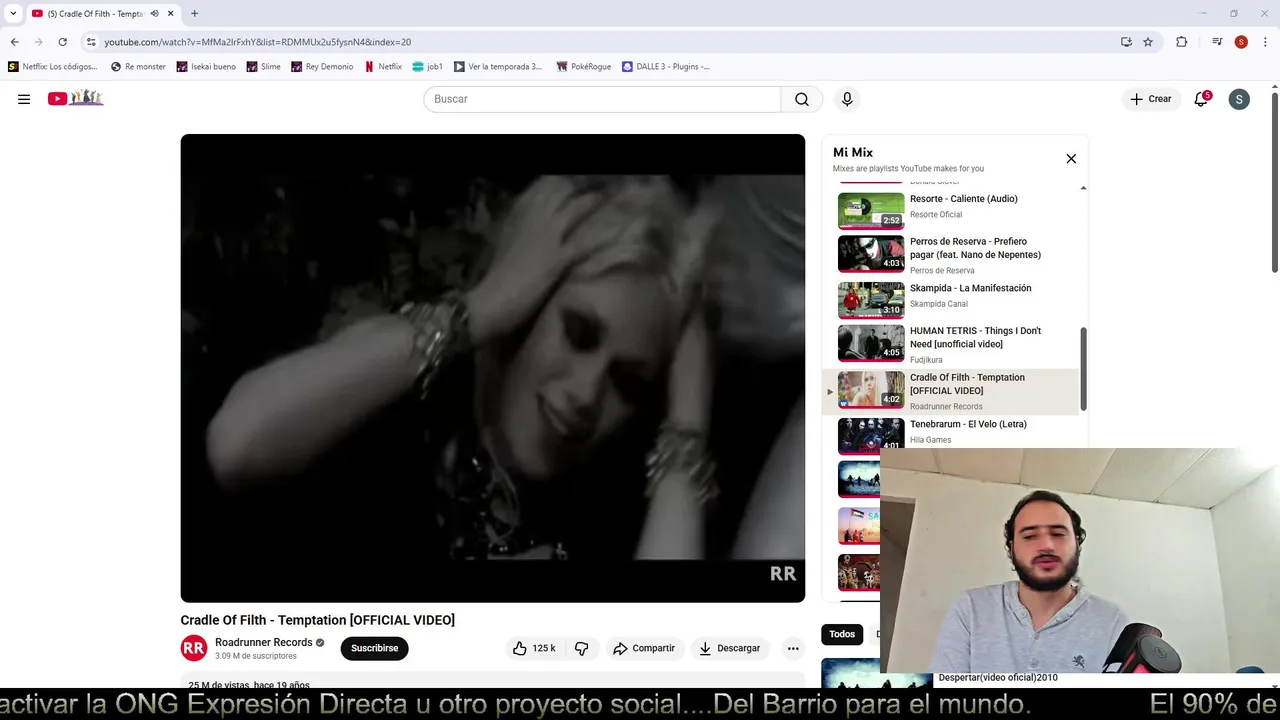The height and width of the screenshot is (720, 1280).
Task: Open the tab search dropdown arrow
Action: (13, 14)
